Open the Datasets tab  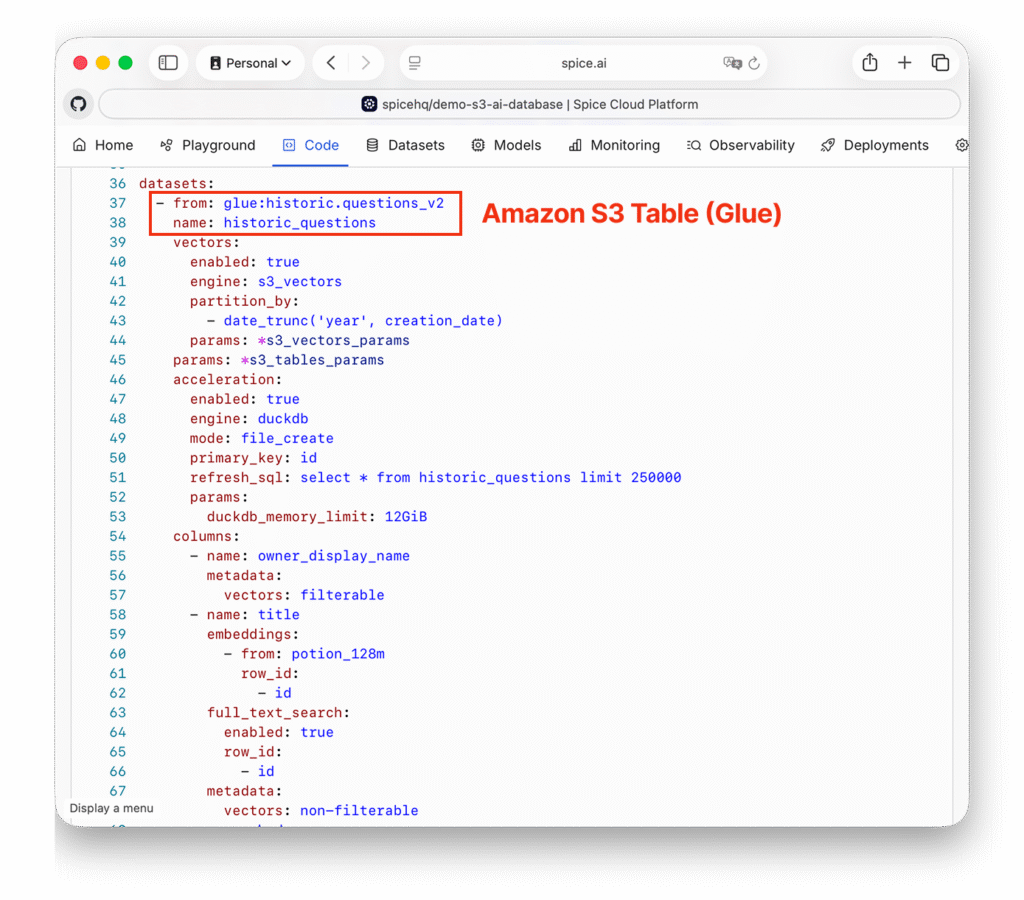pyautogui.click(x=405, y=145)
